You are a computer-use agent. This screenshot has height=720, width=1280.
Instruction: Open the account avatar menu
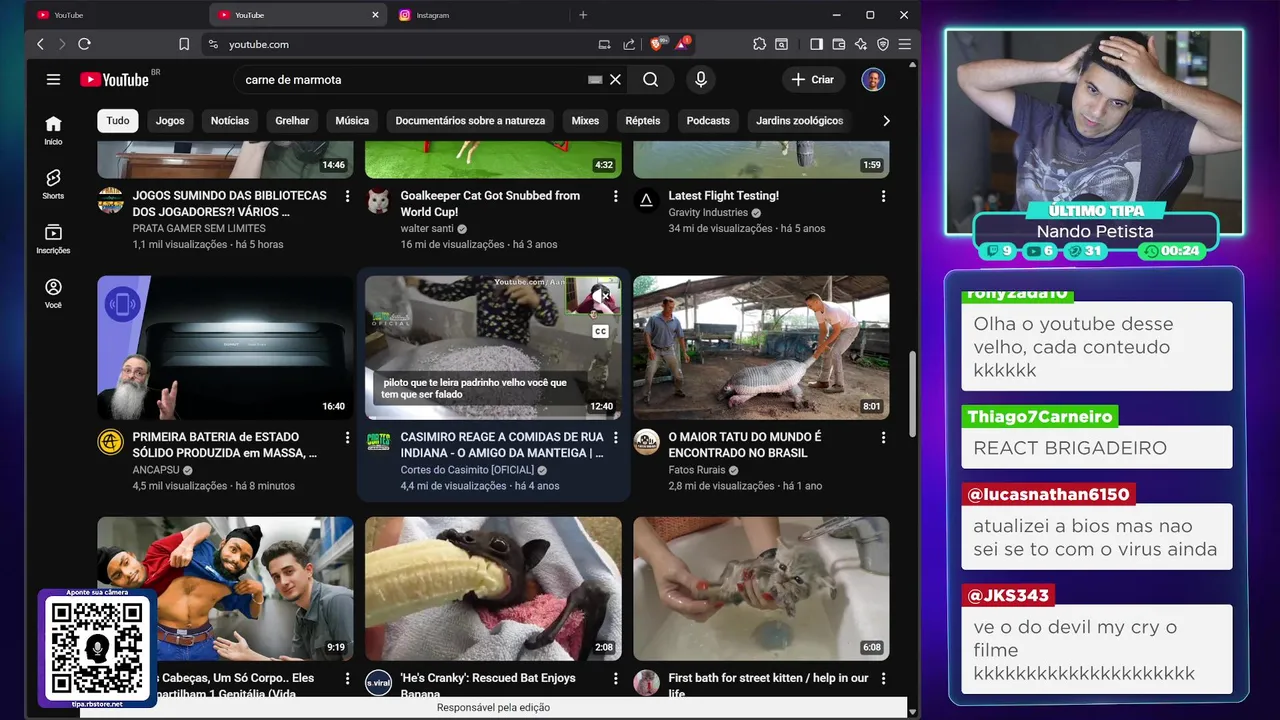tap(873, 80)
